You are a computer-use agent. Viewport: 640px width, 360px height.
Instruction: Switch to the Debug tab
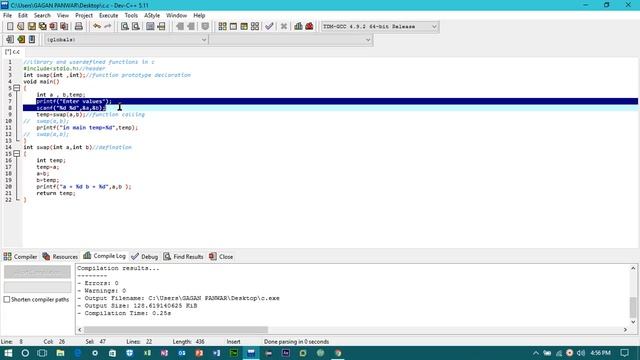pos(144,257)
